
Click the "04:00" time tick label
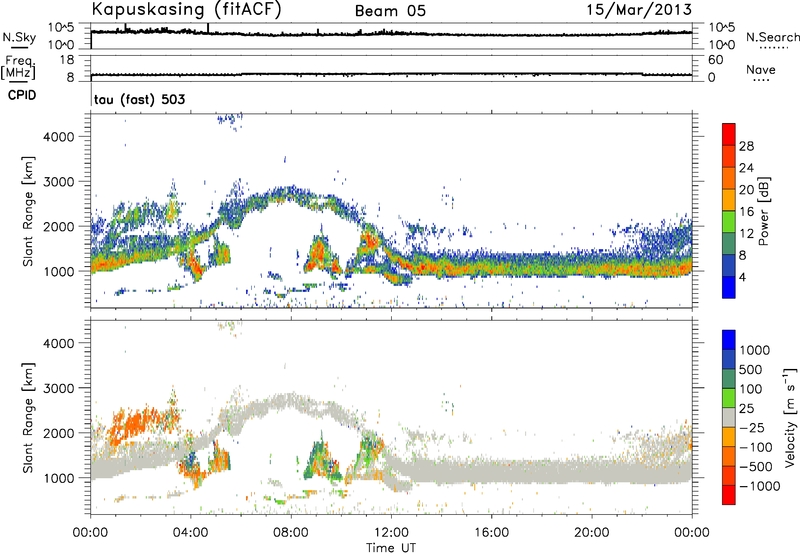(x=190, y=533)
